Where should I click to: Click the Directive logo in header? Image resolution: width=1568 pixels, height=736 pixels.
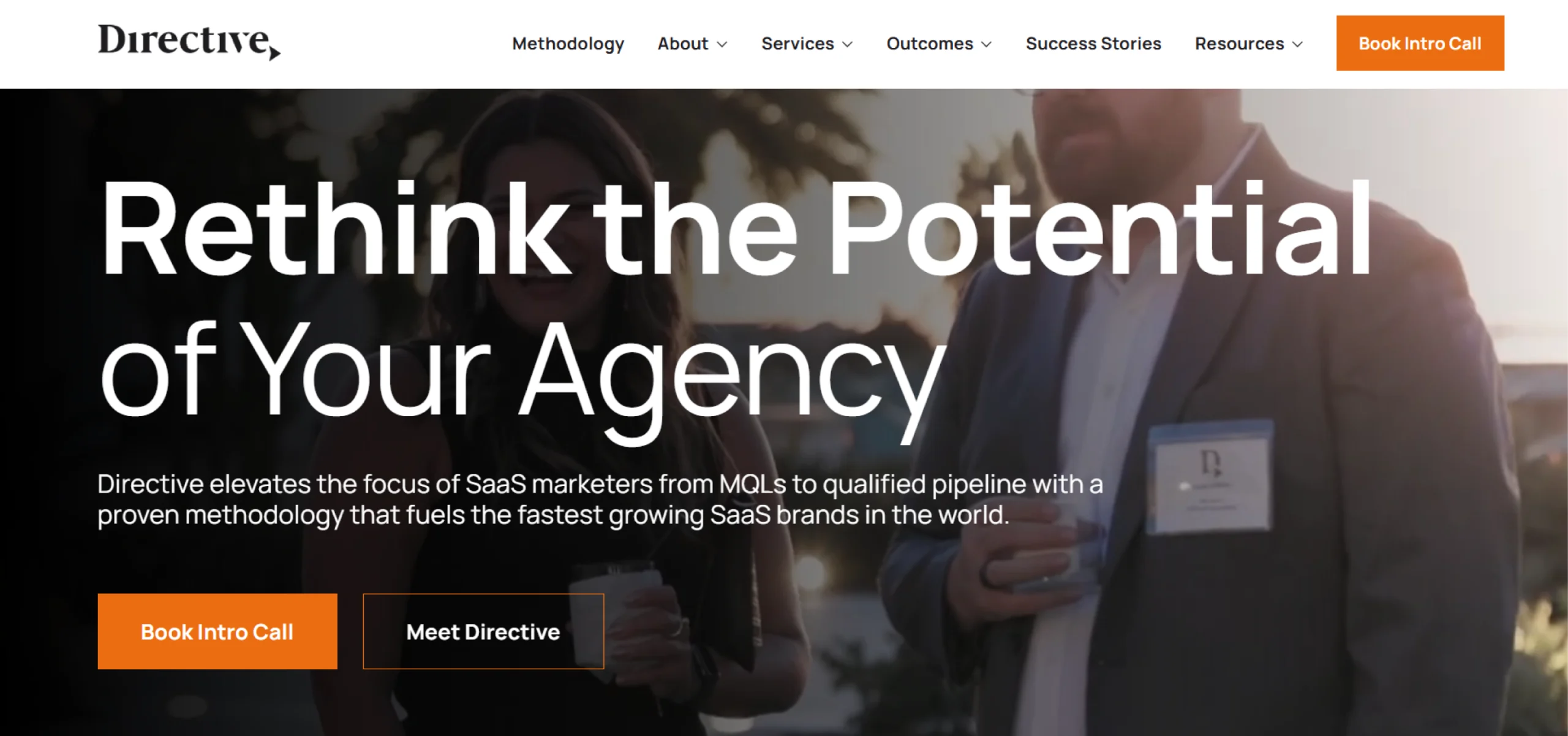point(189,42)
